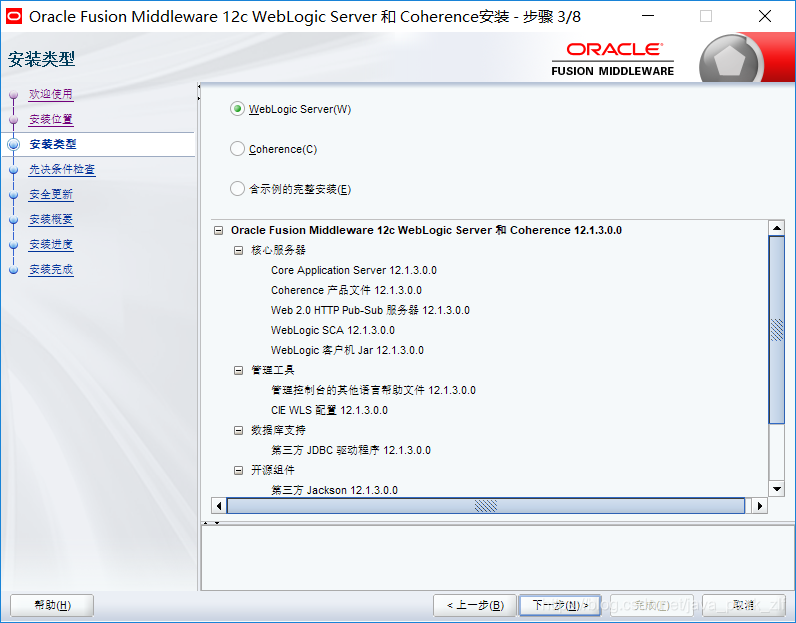Click the 安全更新 step bullet icon
Viewport: 796px width, 623px height.
(14, 194)
